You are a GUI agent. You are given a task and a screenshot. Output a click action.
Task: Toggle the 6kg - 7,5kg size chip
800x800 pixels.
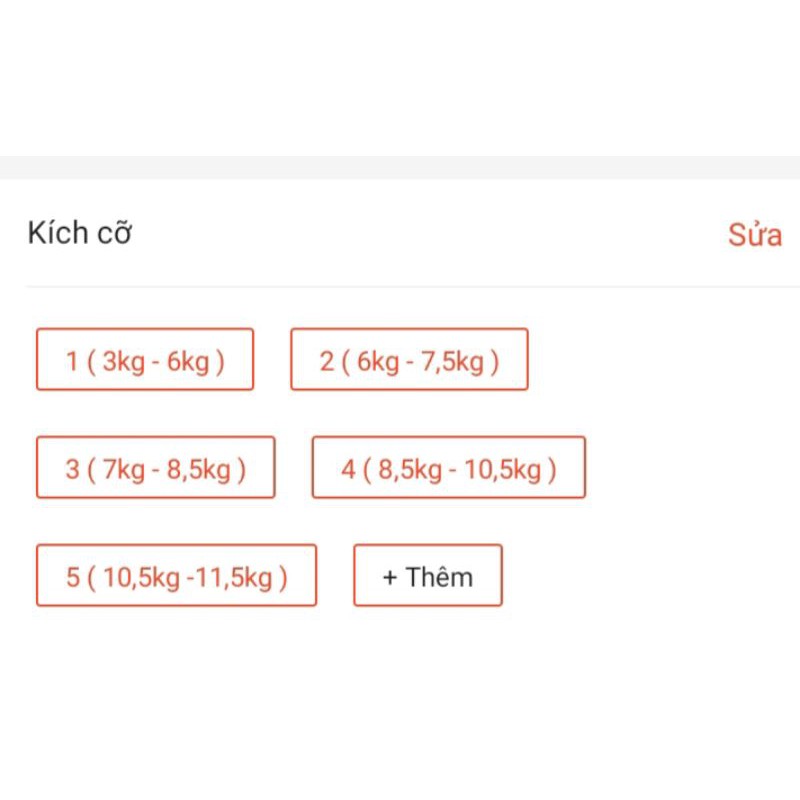[409, 360]
